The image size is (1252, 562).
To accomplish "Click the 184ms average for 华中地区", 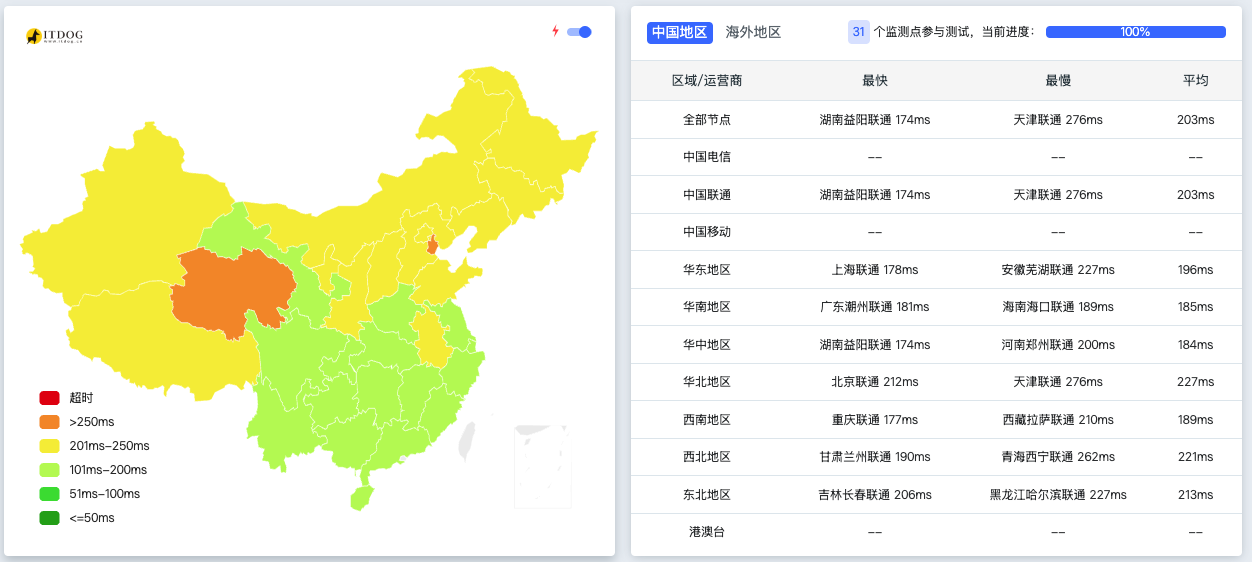I will point(1196,345).
